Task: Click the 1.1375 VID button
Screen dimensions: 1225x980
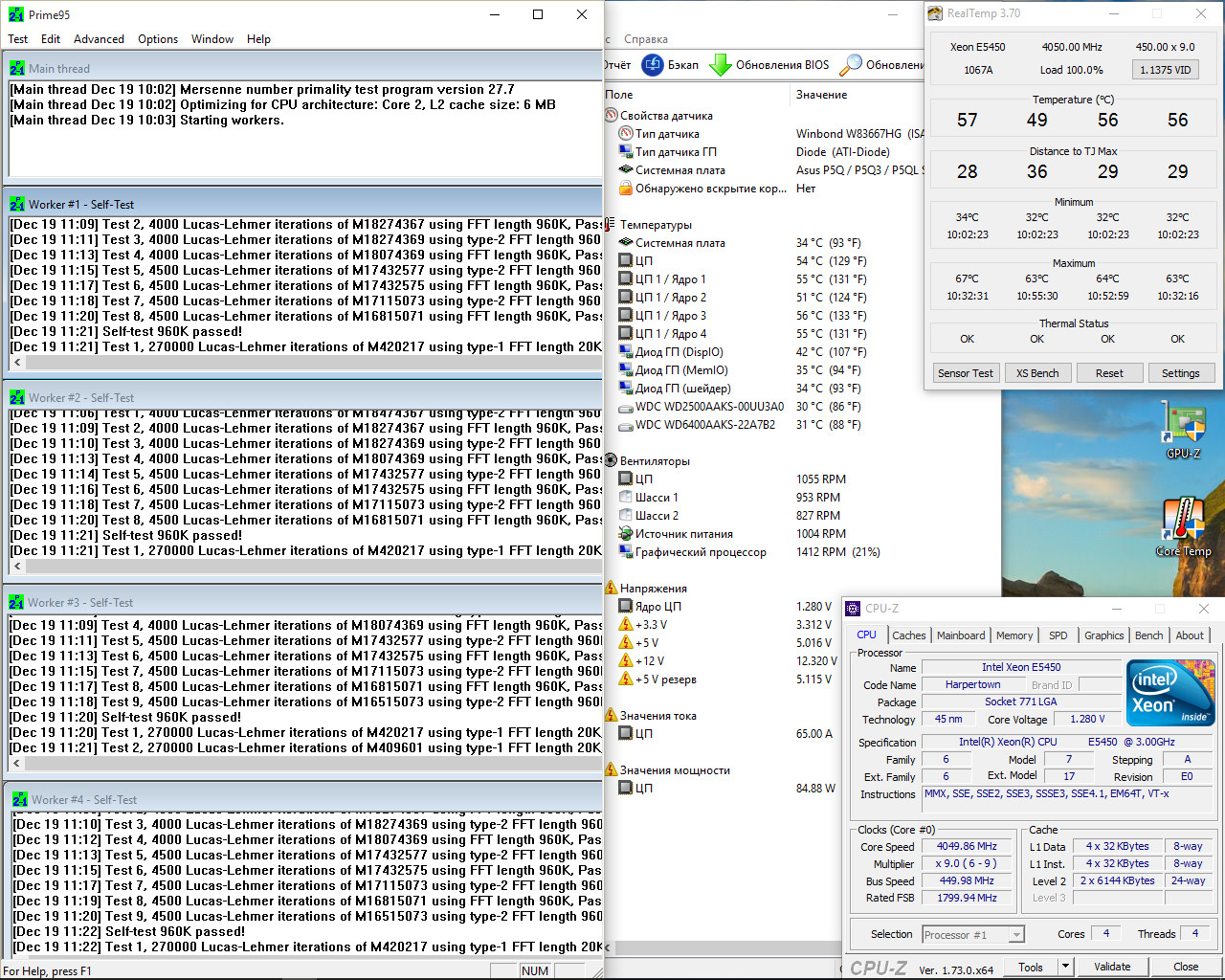Action: click(1166, 70)
